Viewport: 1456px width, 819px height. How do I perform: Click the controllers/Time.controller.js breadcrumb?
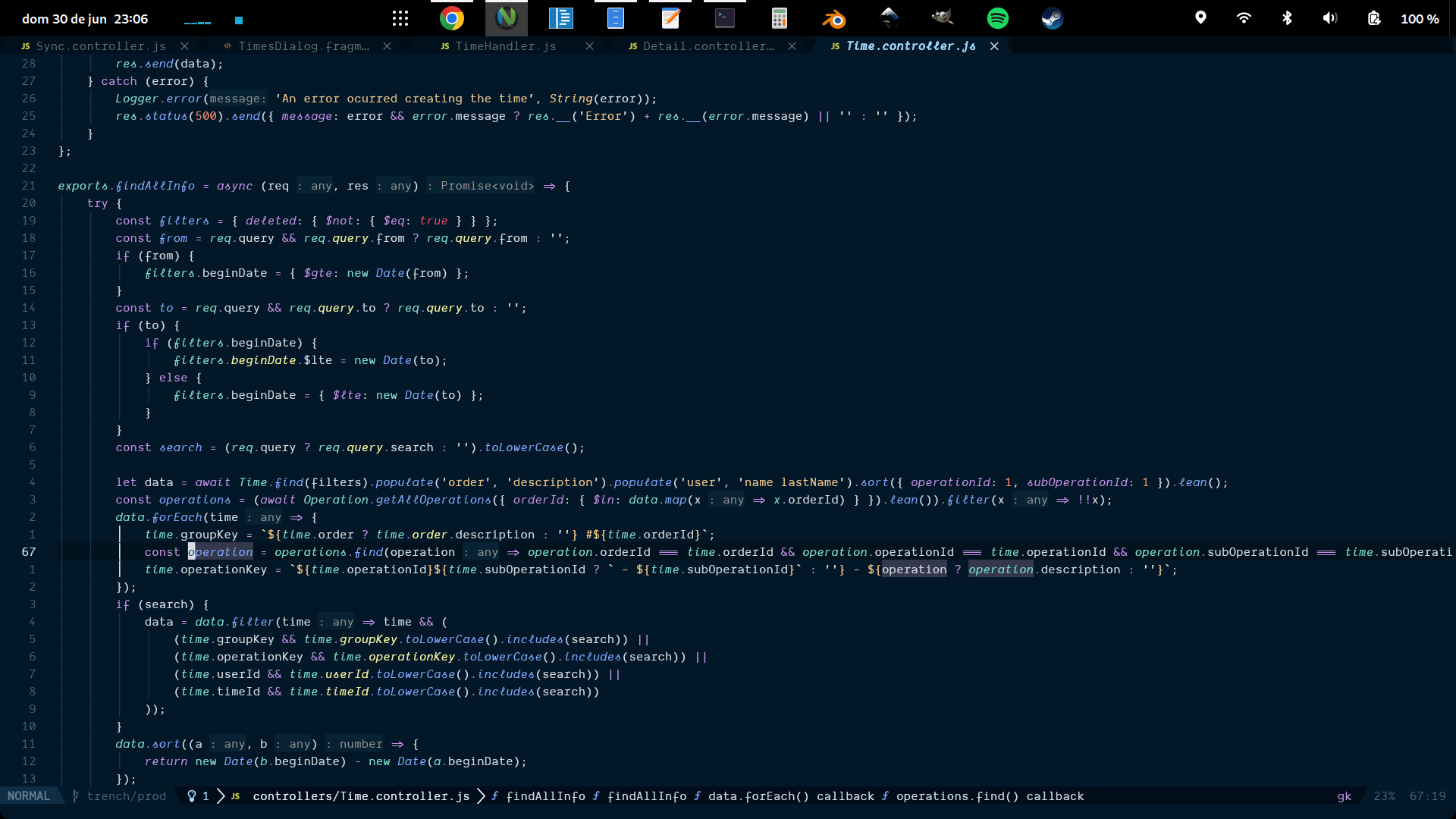(361, 796)
